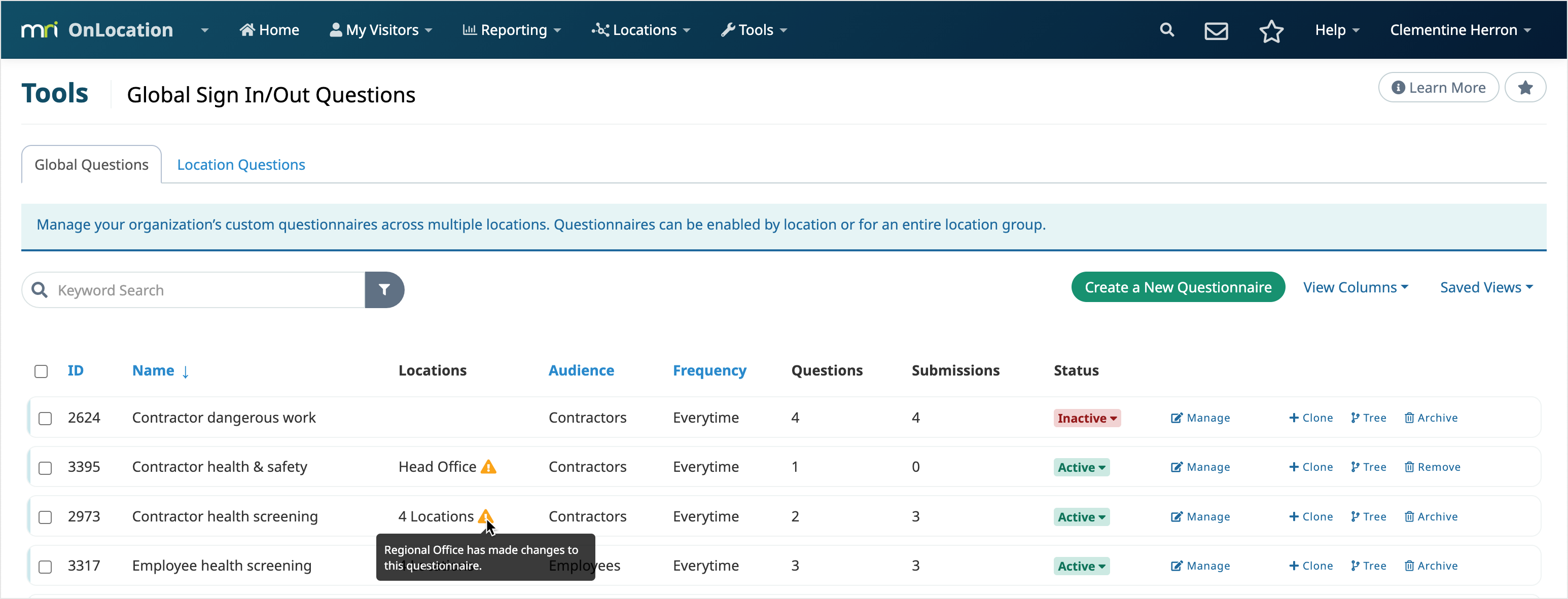The height and width of the screenshot is (599, 1568).
Task: Expand the View Columns dropdown
Action: click(x=1355, y=287)
